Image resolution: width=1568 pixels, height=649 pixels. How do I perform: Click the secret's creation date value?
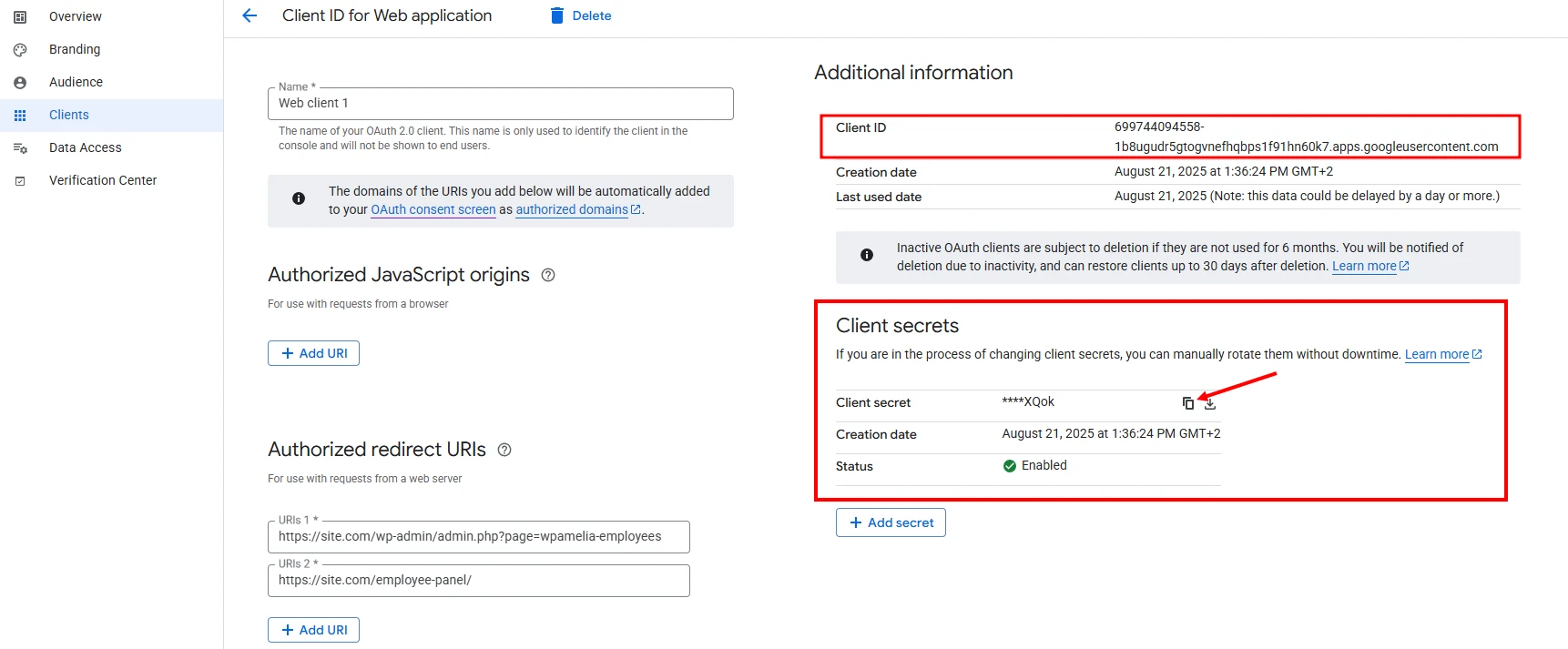click(1111, 433)
